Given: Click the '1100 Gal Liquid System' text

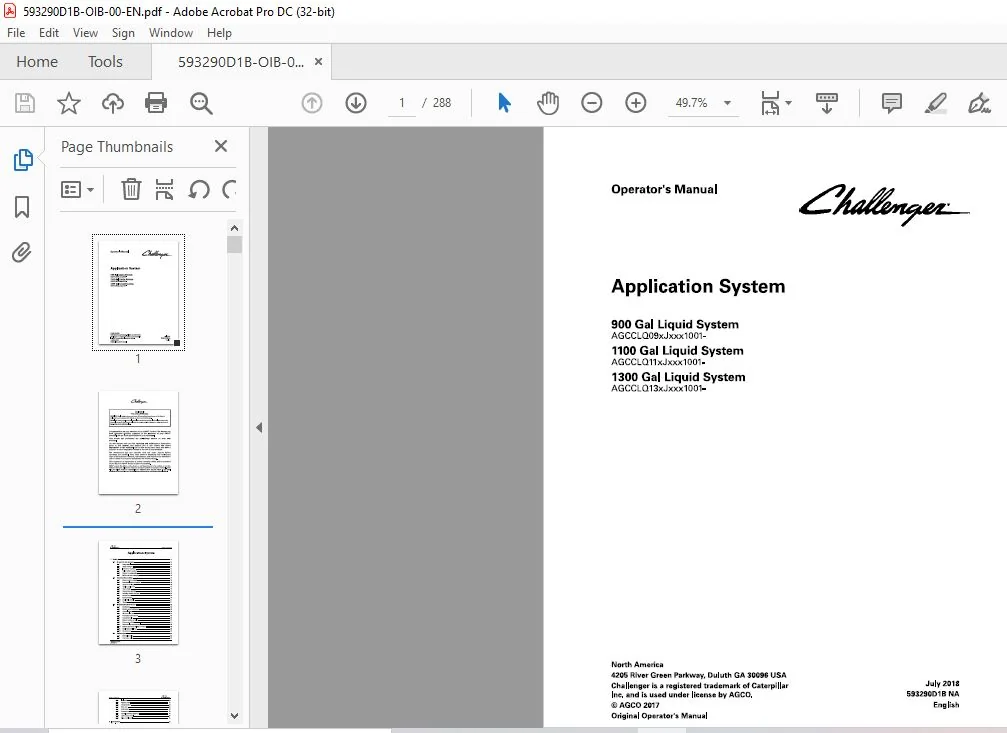Looking at the screenshot, I should (x=678, y=351).
